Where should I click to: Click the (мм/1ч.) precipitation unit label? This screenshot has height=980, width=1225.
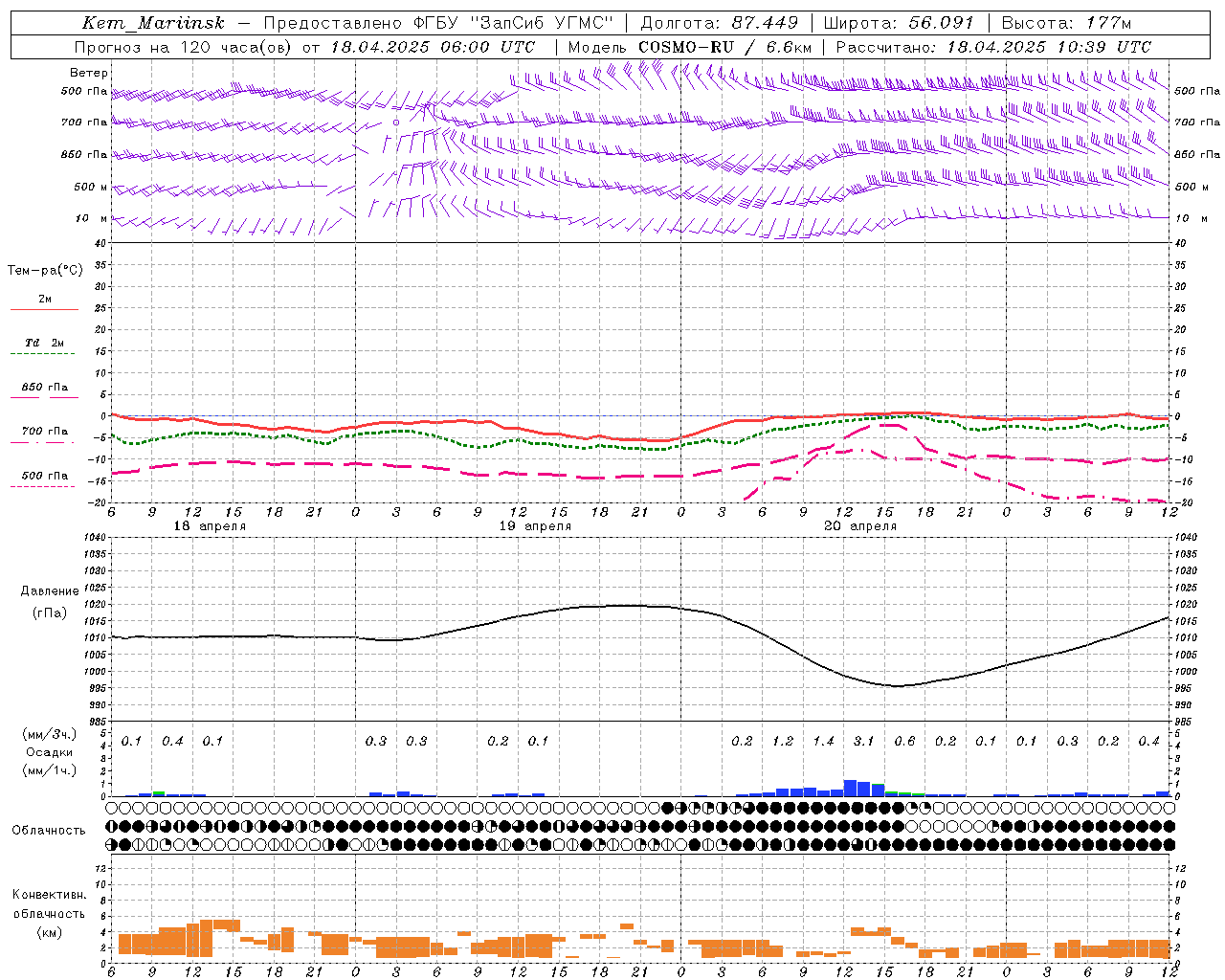(51, 769)
